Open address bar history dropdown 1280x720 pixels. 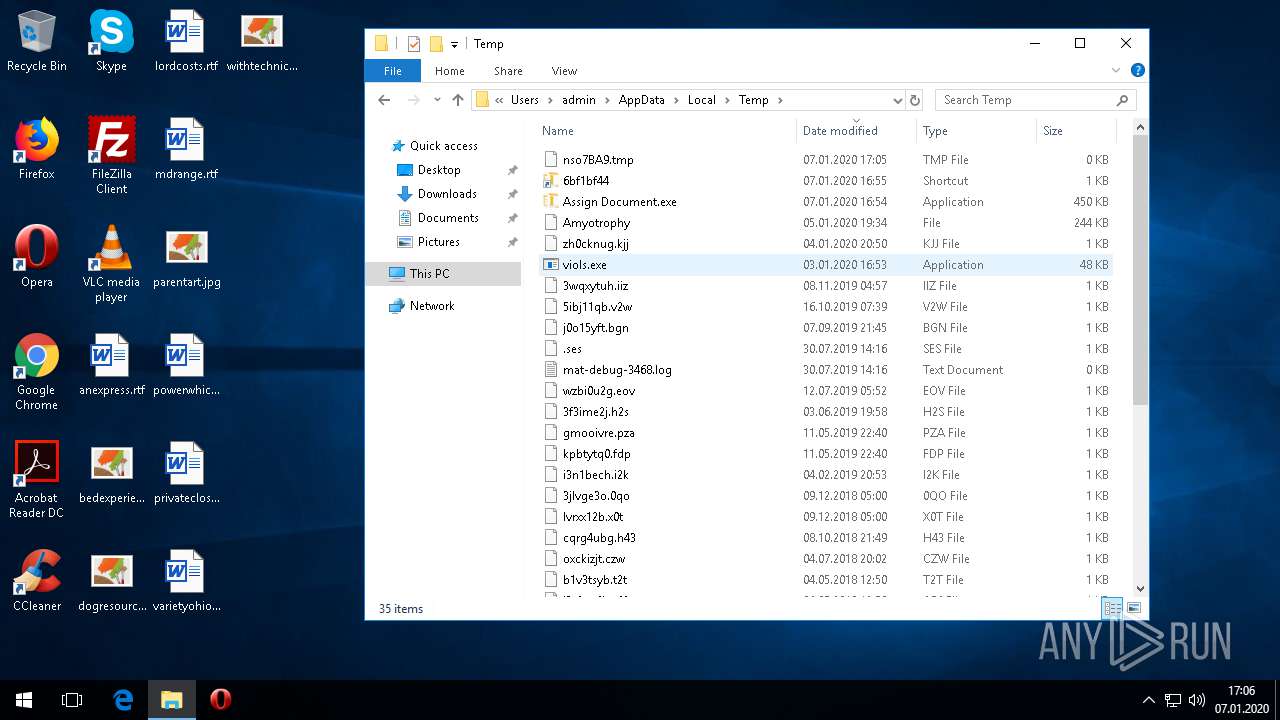point(897,100)
